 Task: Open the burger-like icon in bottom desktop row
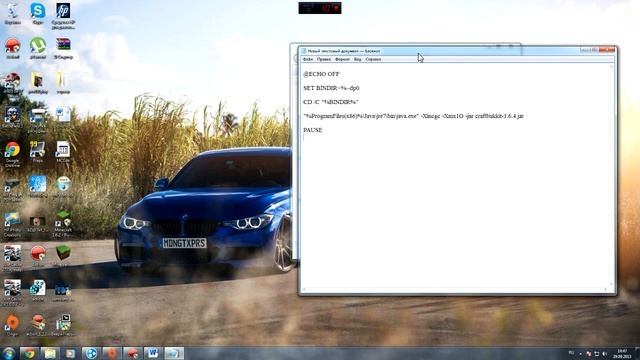pyautogui.click(x=38, y=325)
